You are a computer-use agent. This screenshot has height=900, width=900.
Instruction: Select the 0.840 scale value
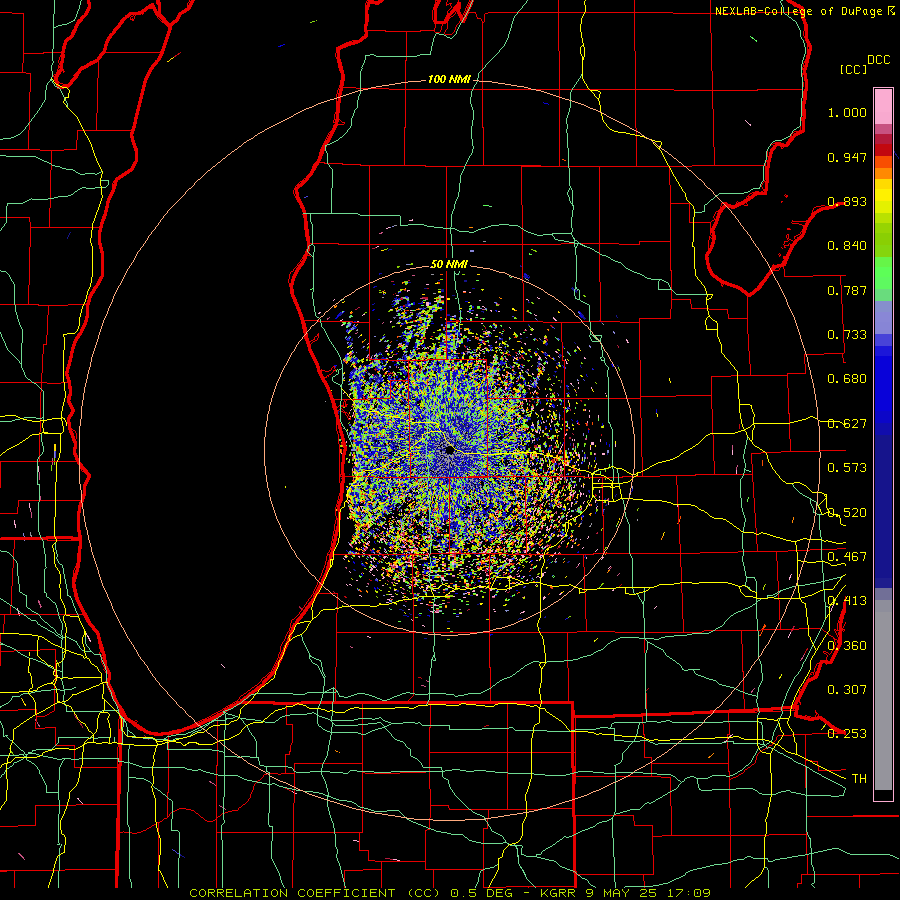click(x=847, y=246)
